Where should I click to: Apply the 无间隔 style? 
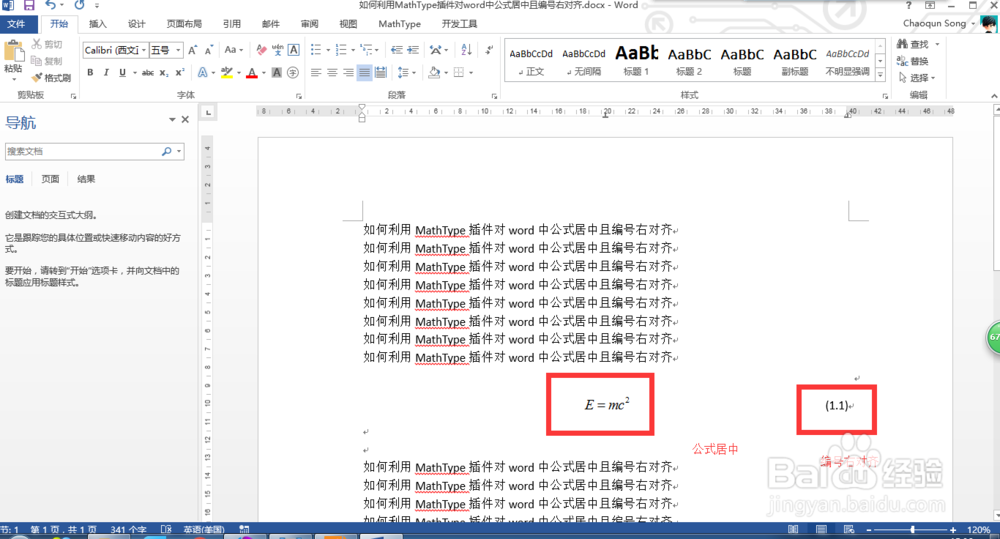coord(584,61)
